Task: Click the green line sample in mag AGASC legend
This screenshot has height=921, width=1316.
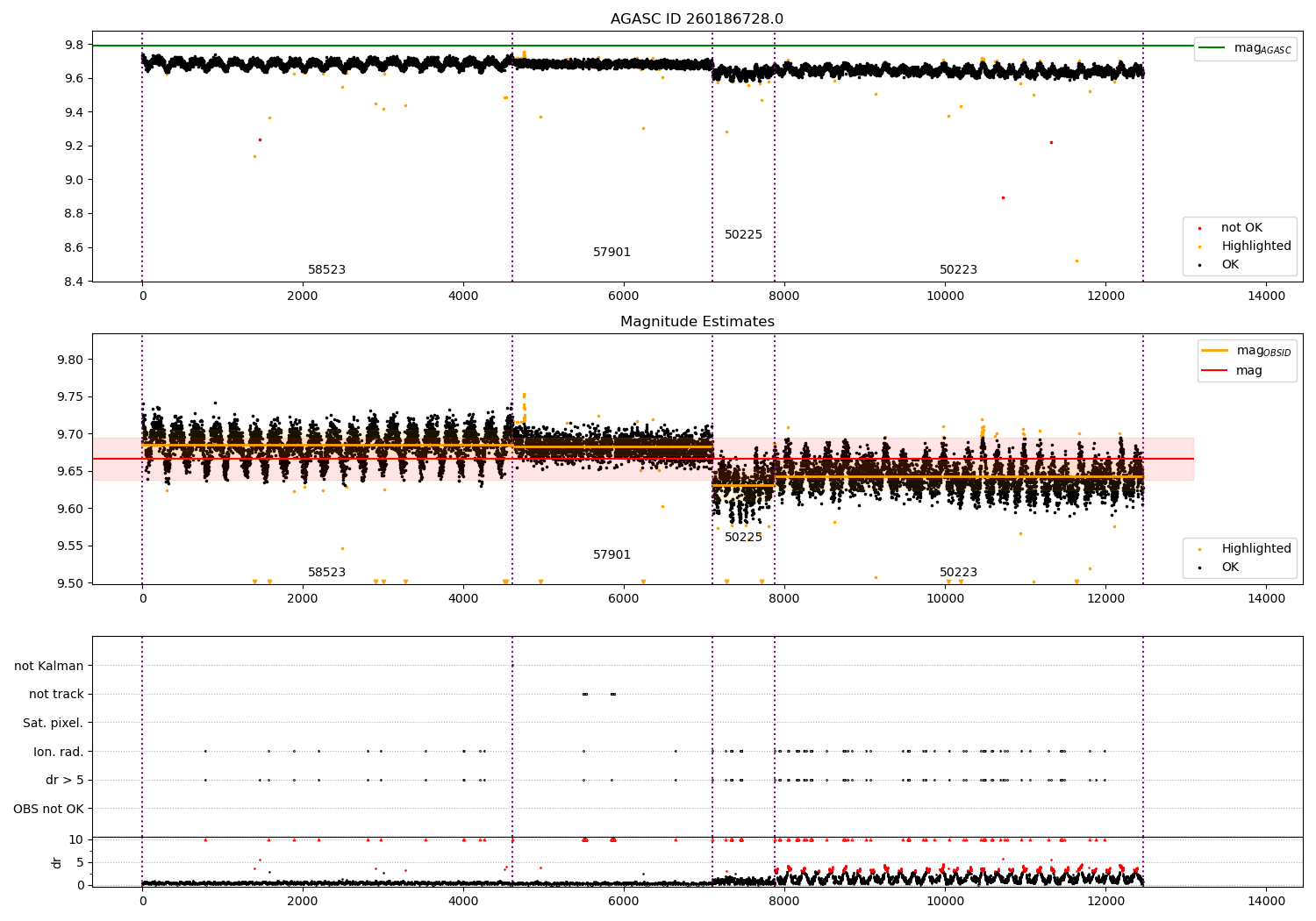Action: (1212, 48)
